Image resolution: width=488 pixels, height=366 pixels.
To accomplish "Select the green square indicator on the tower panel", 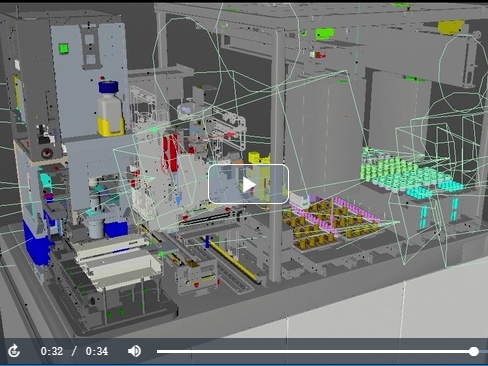I will [63, 49].
